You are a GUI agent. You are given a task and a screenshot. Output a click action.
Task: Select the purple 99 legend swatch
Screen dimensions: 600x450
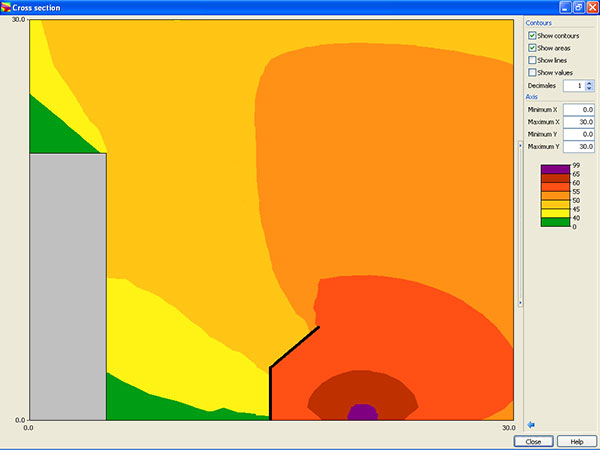555,169
